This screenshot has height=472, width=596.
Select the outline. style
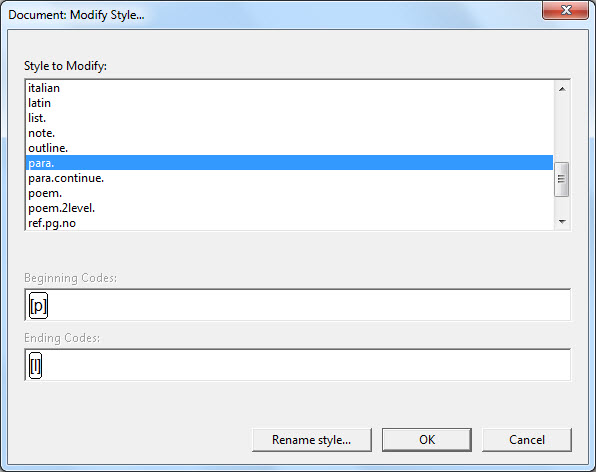point(289,148)
